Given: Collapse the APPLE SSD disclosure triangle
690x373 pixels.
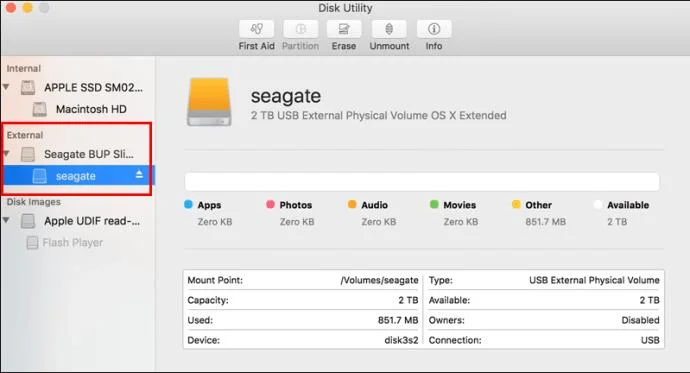Looking at the screenshot, I should [x=6, y=87].
